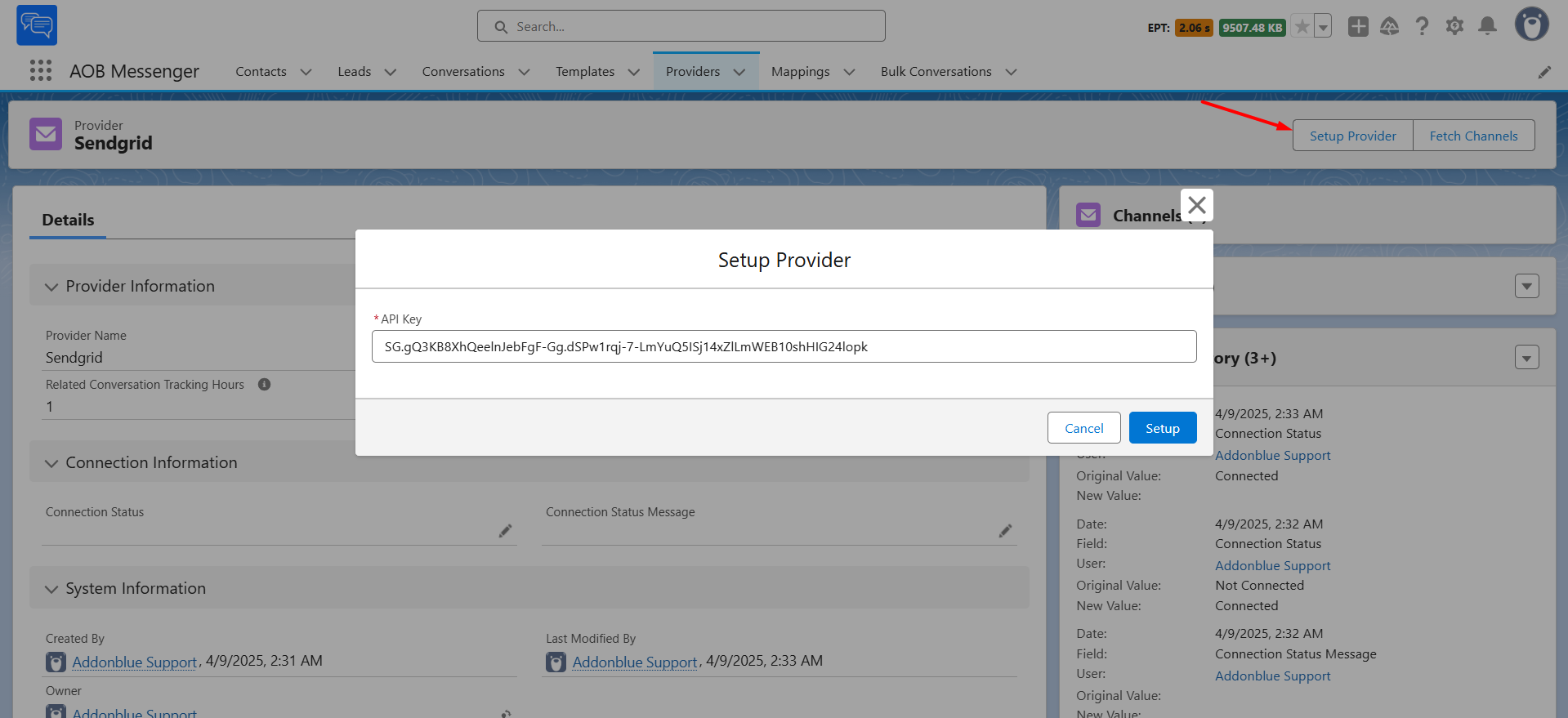Click the Sendgrid Provider Name value
The width and height of the screenshot is (1568, 718).
[x=74, y=358]
